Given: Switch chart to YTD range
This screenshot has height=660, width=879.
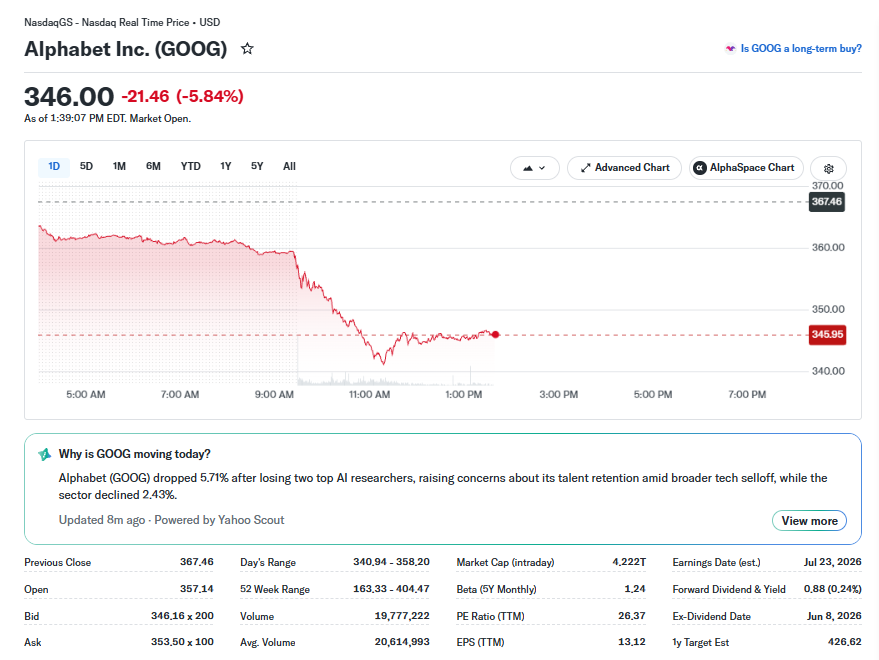Looking at the screenshot, I should [x=191, y=167].
